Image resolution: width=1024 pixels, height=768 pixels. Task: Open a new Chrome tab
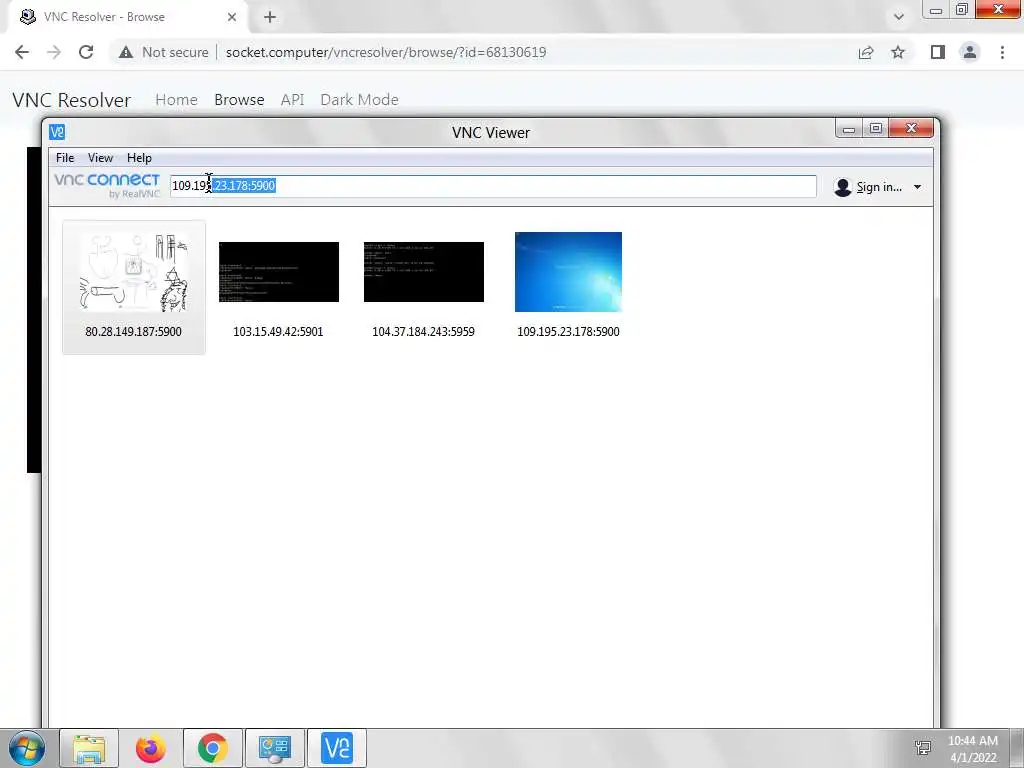pyautogui.click(x=270, y=17)
